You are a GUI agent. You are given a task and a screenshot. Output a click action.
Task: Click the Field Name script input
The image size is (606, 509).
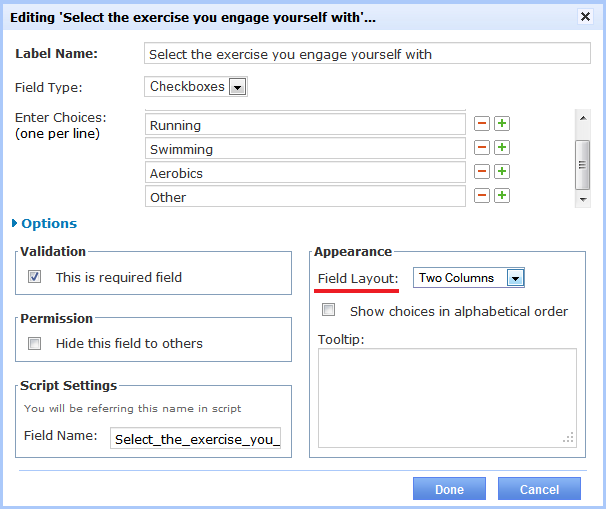(x=196, y=438)
